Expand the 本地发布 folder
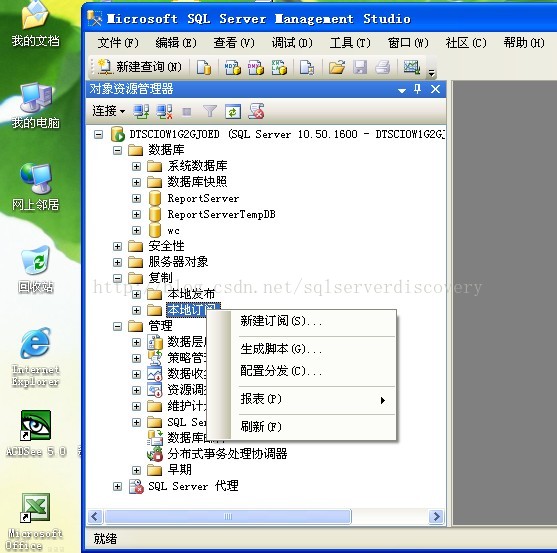This screenshot has height=553, width=557. tap(136, 294)
